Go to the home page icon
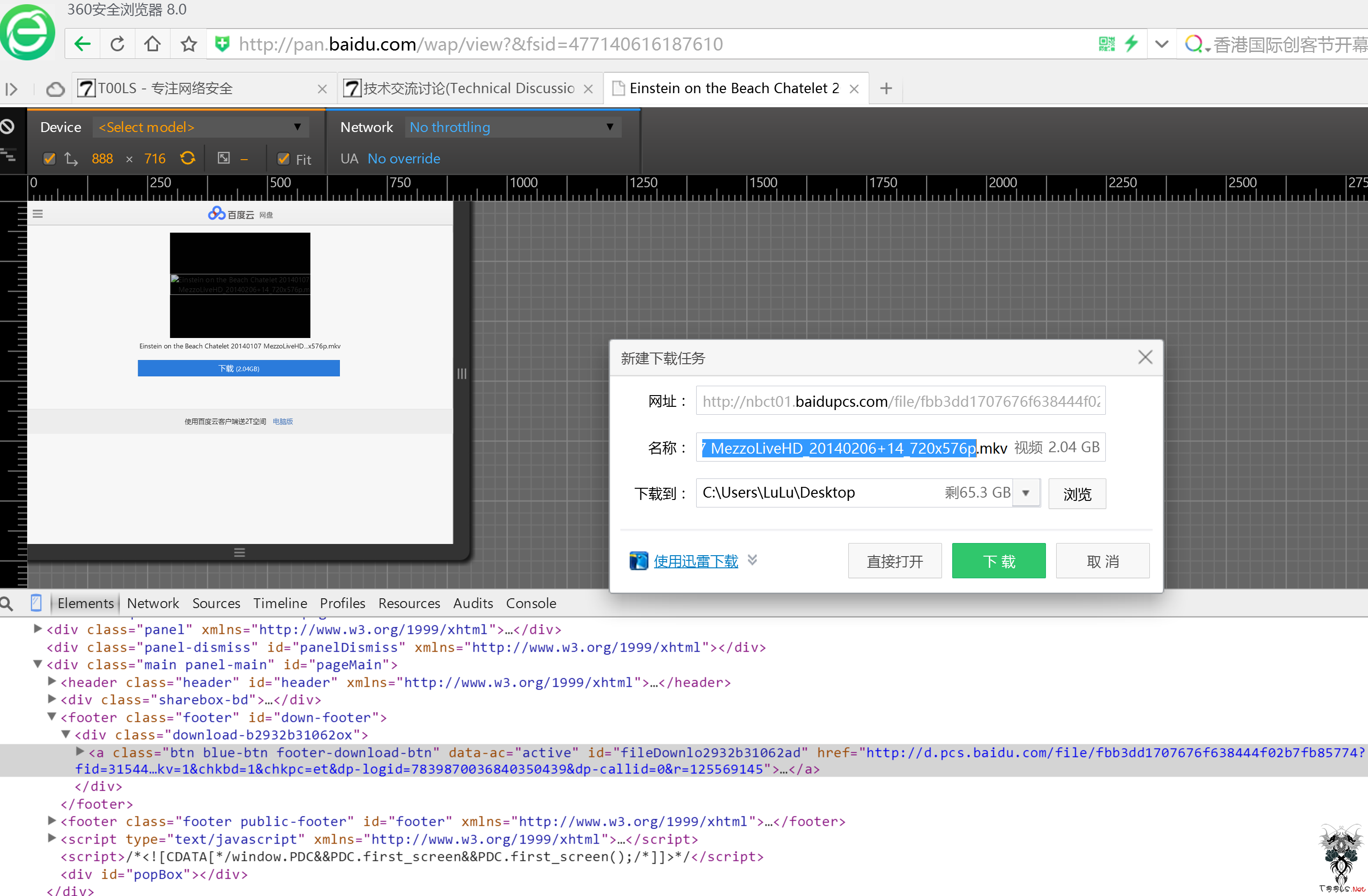 (x=153, y=44)
